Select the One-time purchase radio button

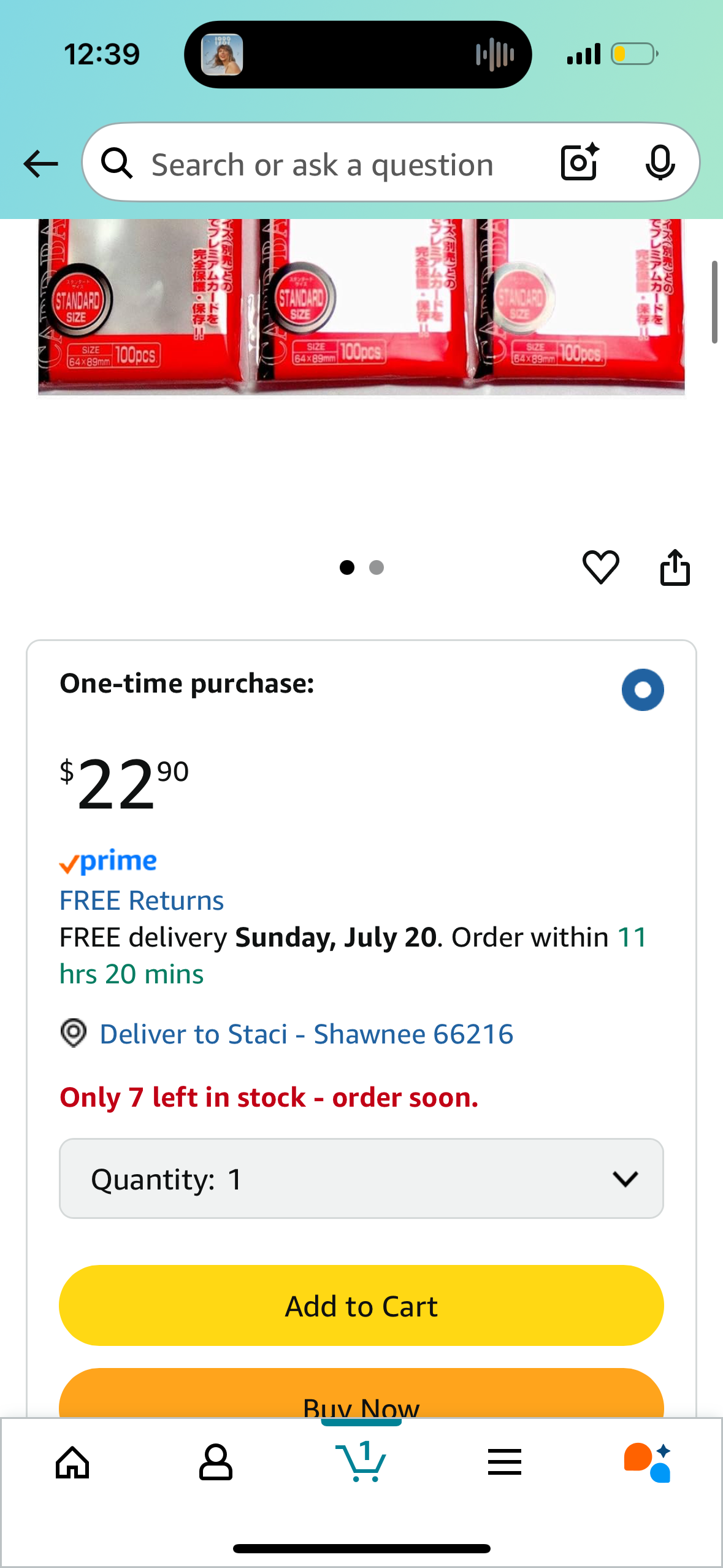pyautogui.click(x=642, y=690)
